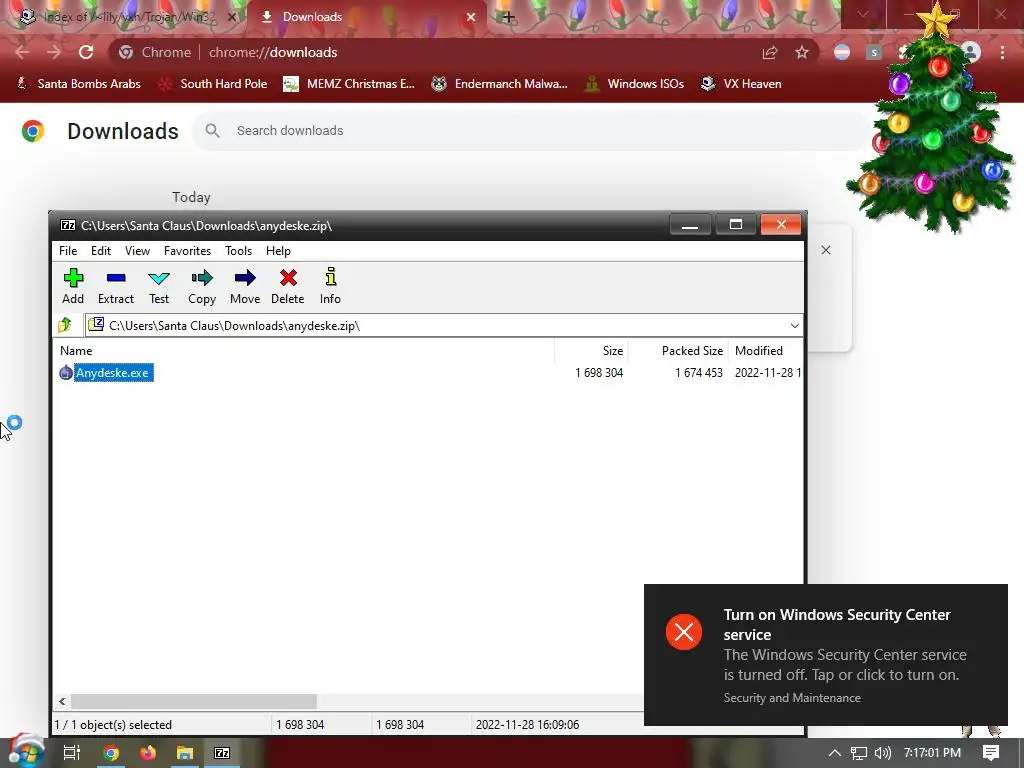Select the Anydeske.exe file row
Screen dimensions: 1024x768
click(x=428, y=373)
